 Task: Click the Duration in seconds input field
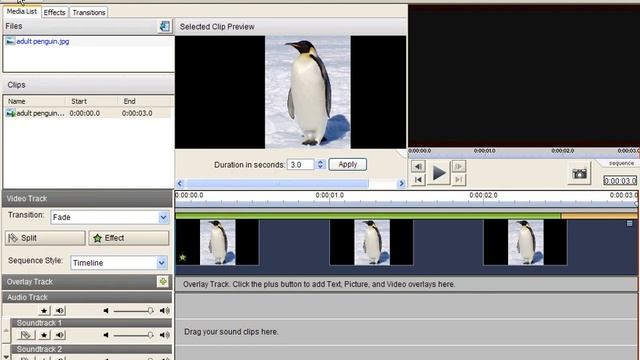coord(301,164)
